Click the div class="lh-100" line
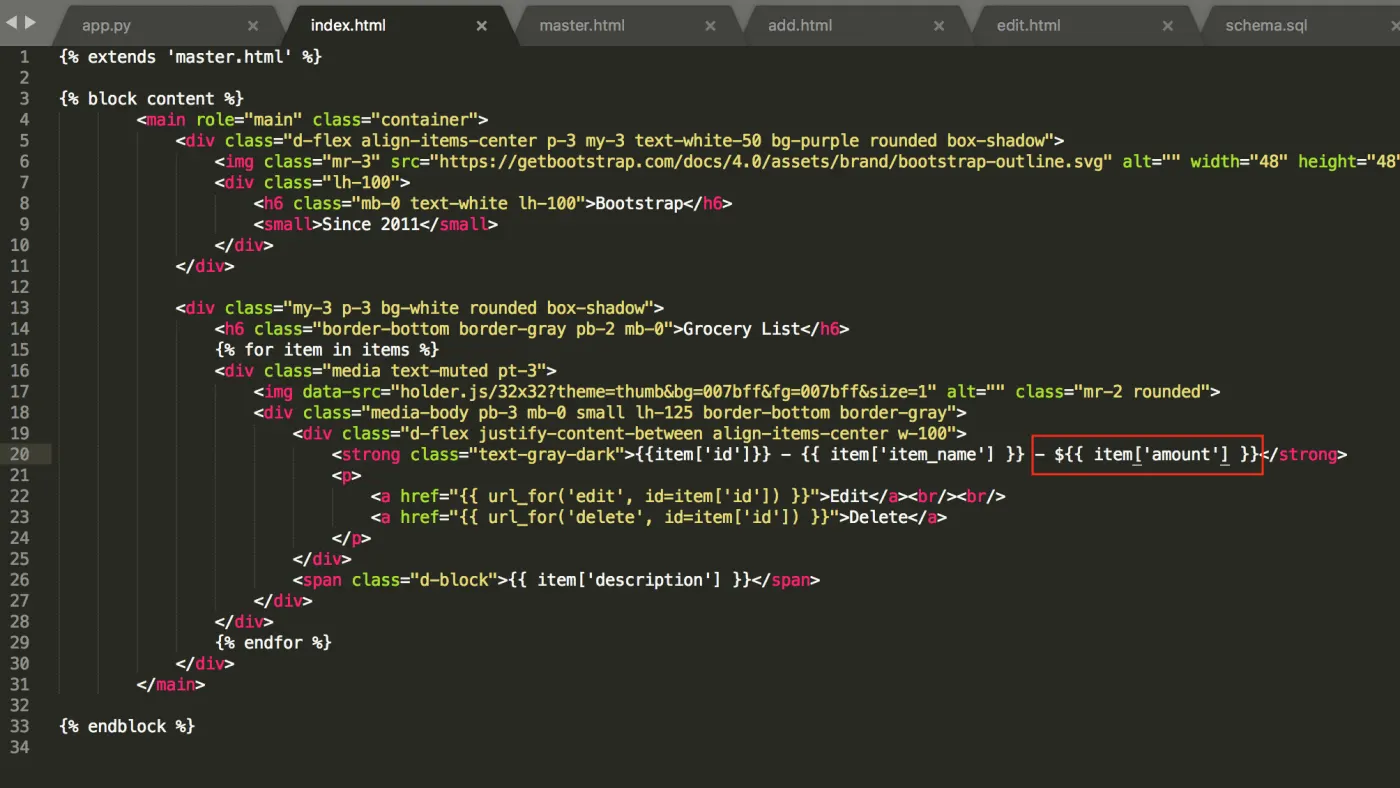1400x788 pixels. coord(312,182)
